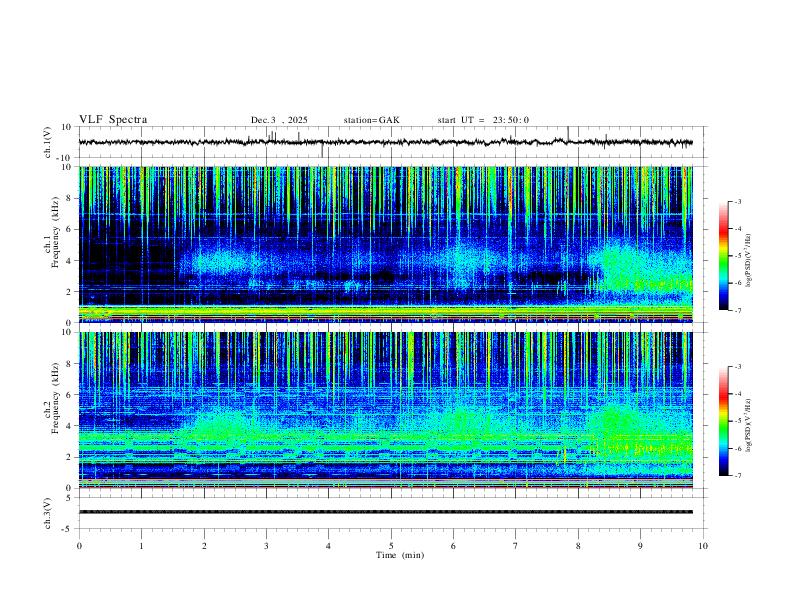Click the ch.3 flat signal trace
Image resolution: width=792 pixels, height=612 pixels.
coord(385,512)
